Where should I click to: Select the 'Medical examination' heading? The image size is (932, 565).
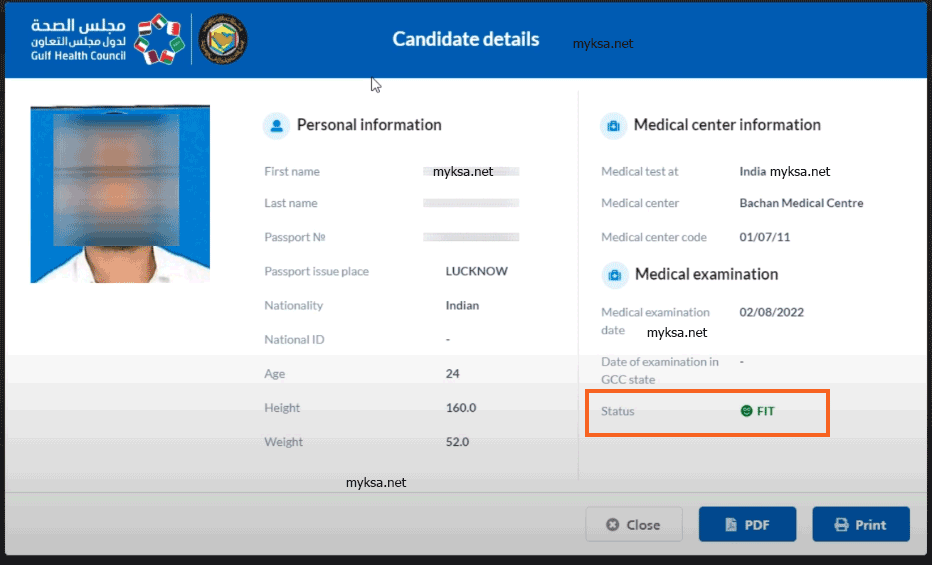point(706,274)
